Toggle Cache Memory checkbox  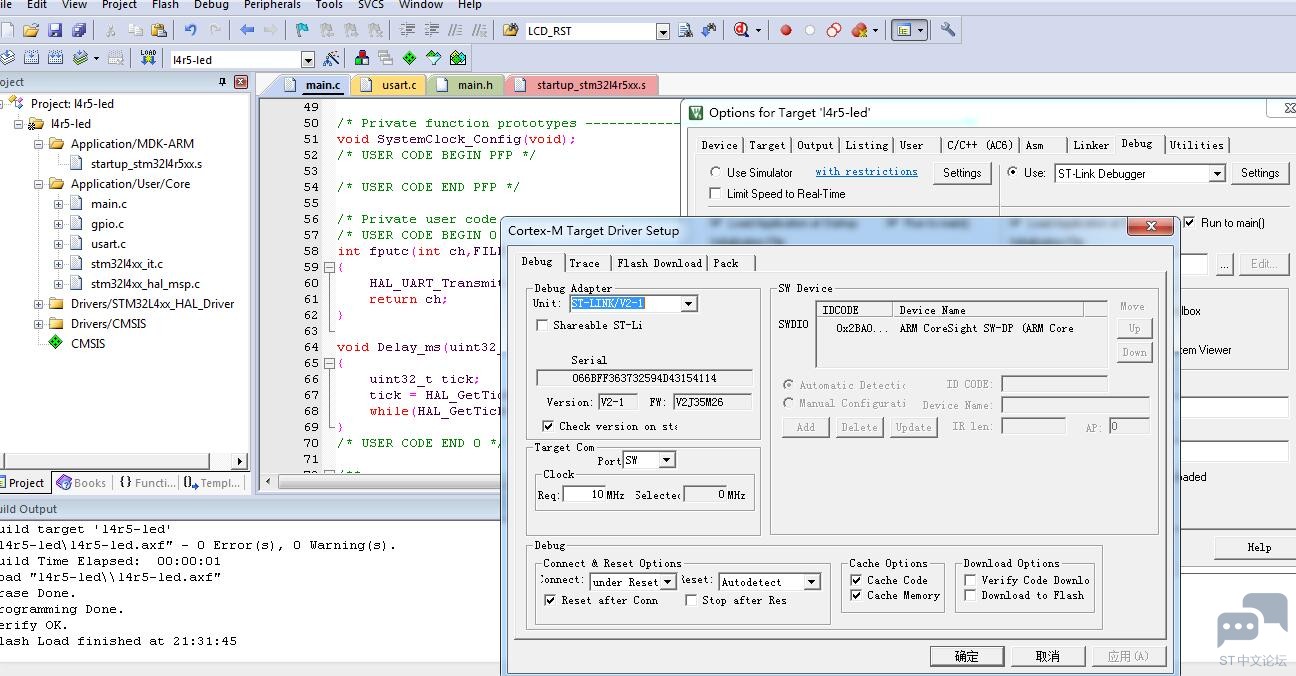point(856,595)
